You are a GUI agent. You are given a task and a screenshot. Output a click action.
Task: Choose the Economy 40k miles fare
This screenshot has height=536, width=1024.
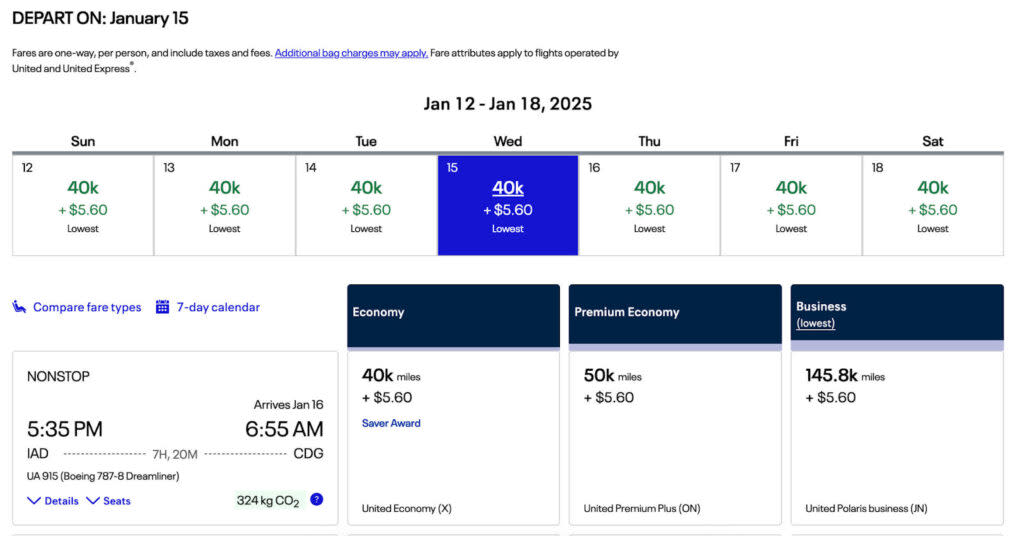(453, 437)
